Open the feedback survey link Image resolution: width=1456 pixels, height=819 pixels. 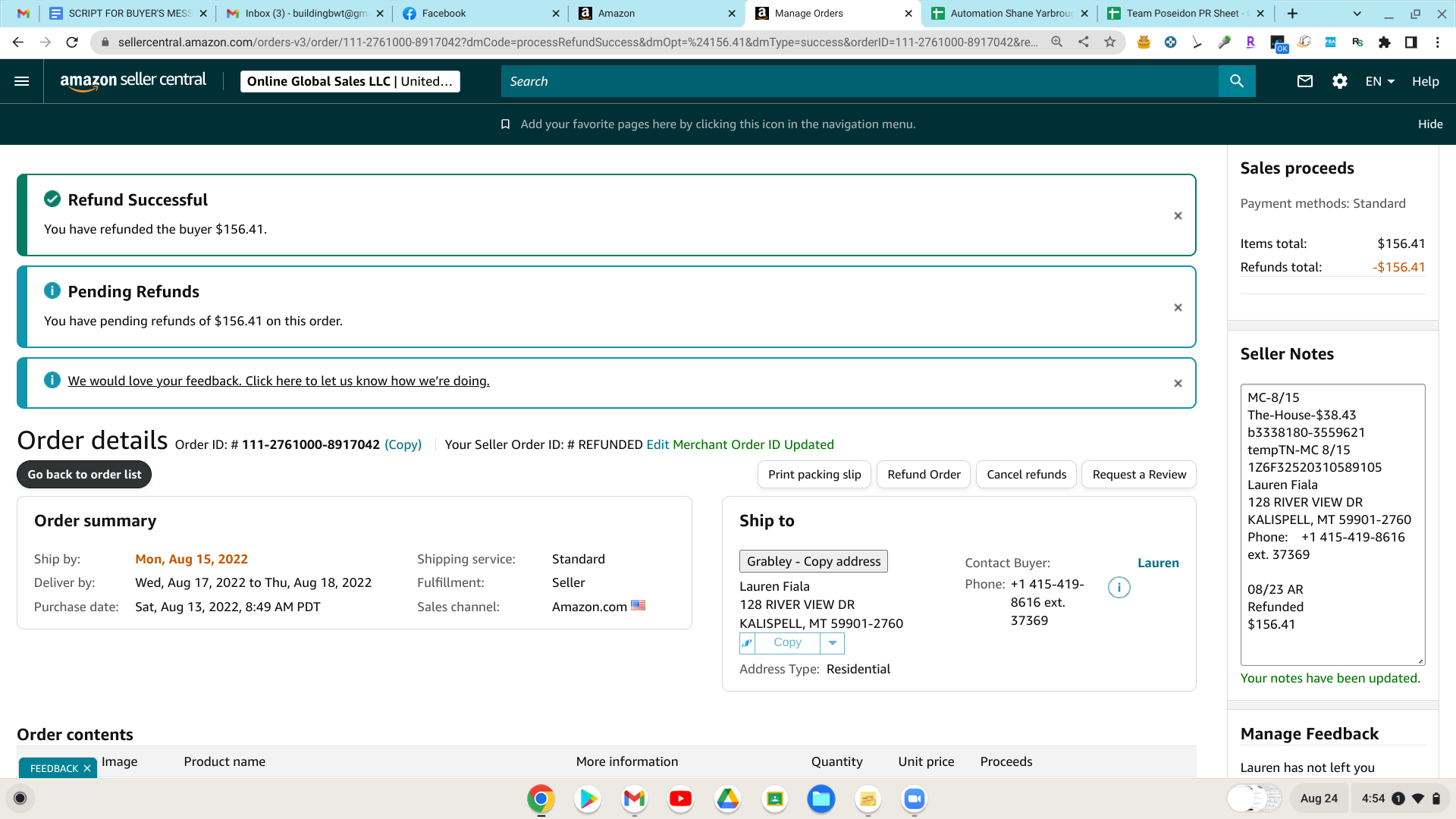tap(278, 381)
